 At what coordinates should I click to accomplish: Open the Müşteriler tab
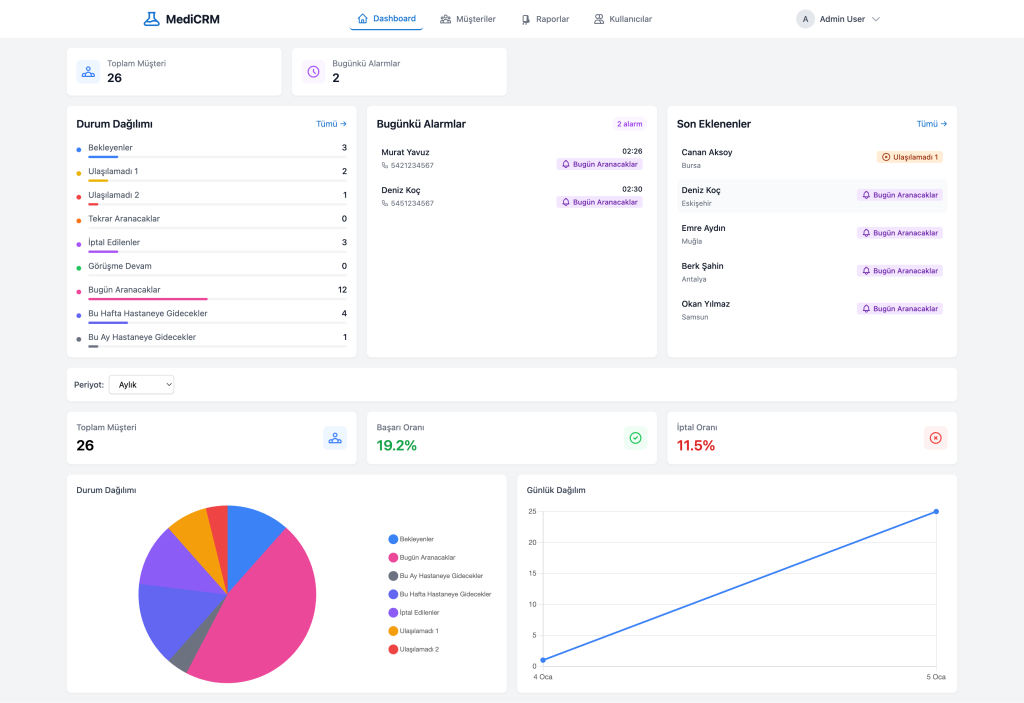coord(468,19)
